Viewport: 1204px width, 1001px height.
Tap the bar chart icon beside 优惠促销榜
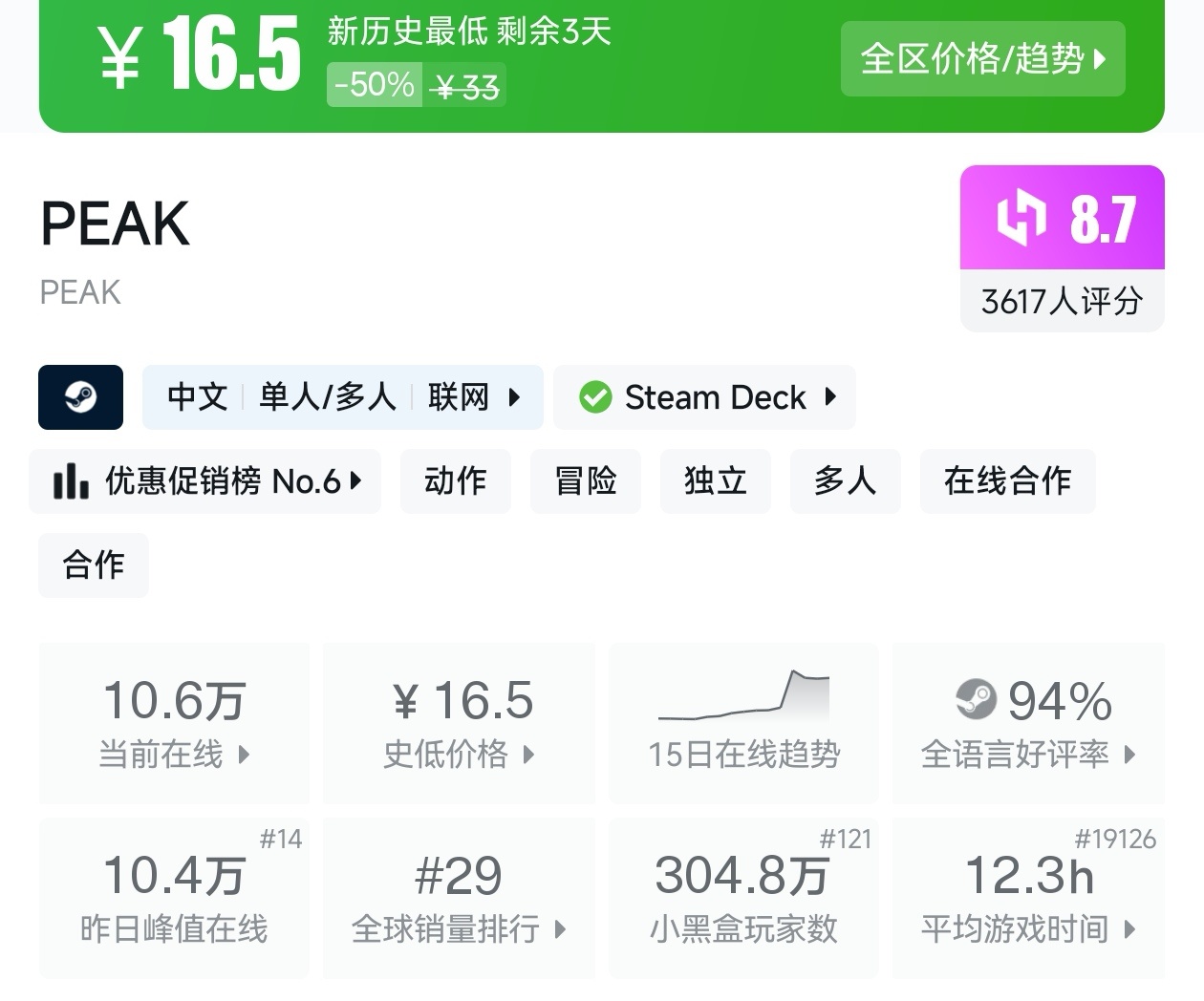pos(71,481)
